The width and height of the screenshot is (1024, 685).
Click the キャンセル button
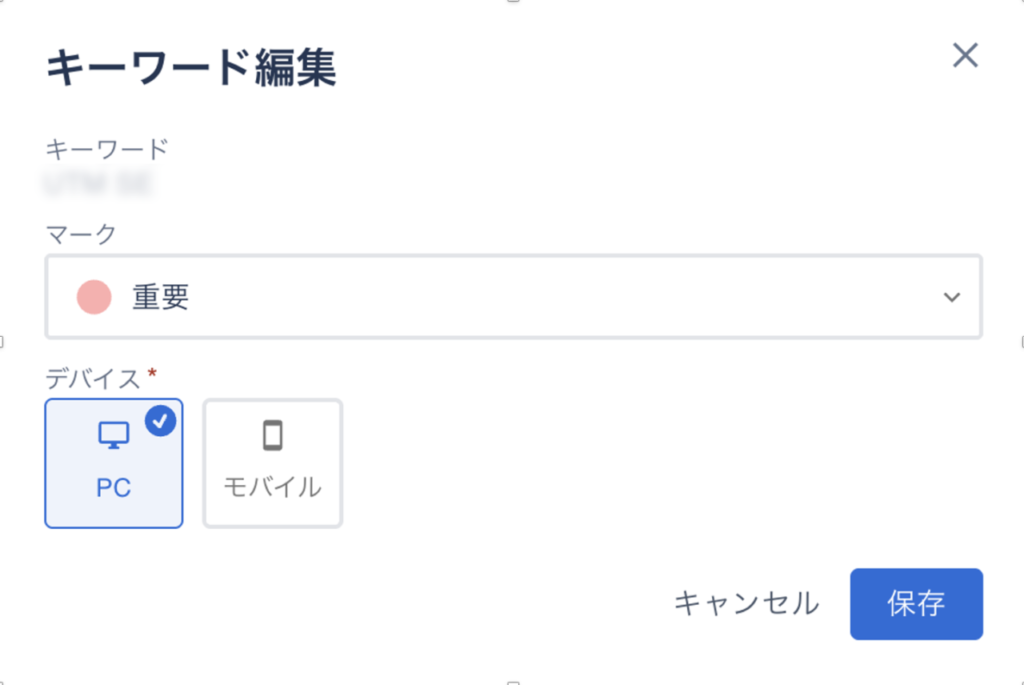pyautogui.click(x=746, y=603)
